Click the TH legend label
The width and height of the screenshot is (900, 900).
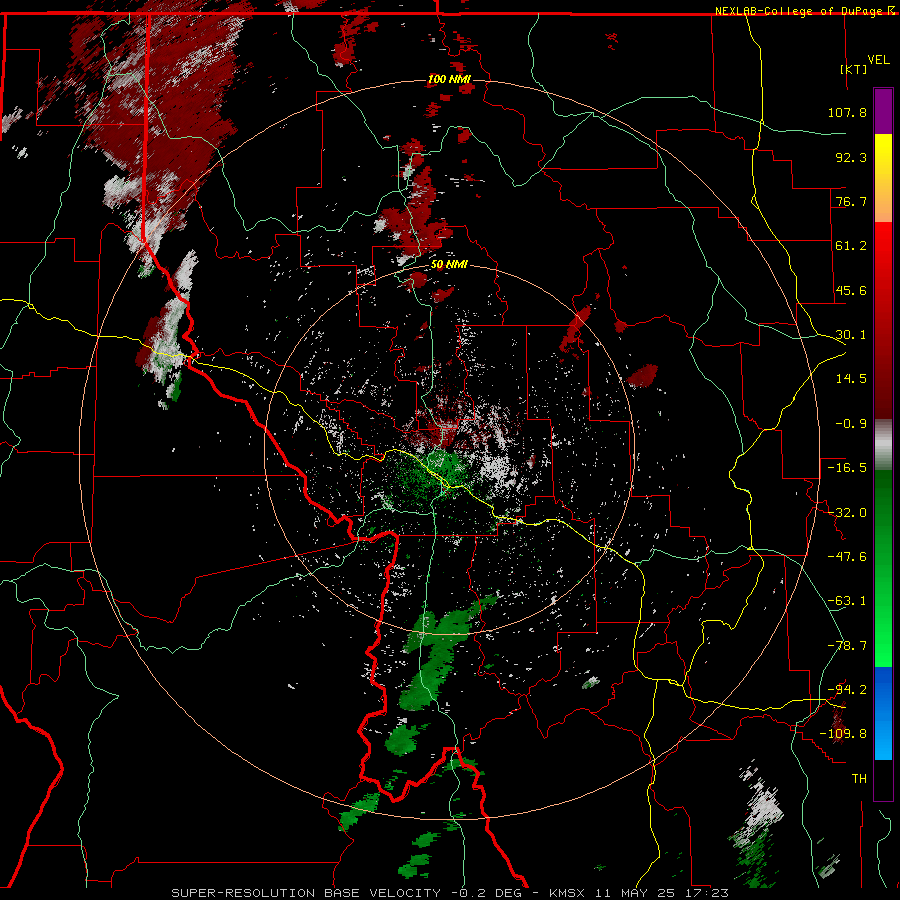click(x=859, y=779)
